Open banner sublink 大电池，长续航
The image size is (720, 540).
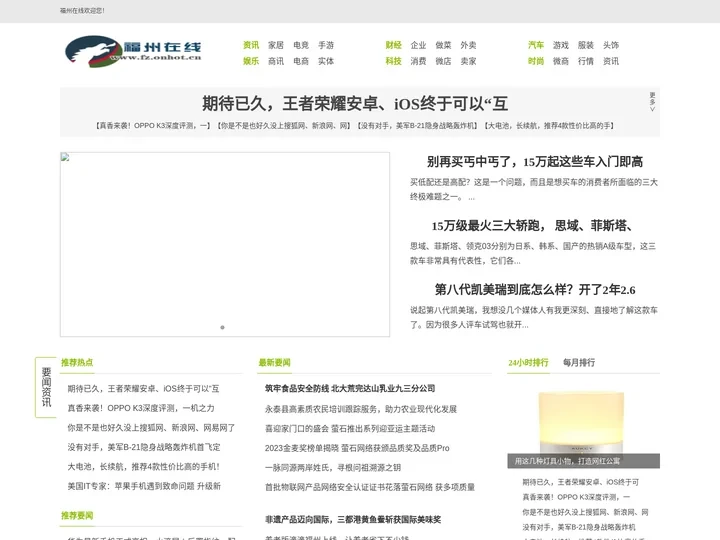[549, 125]
